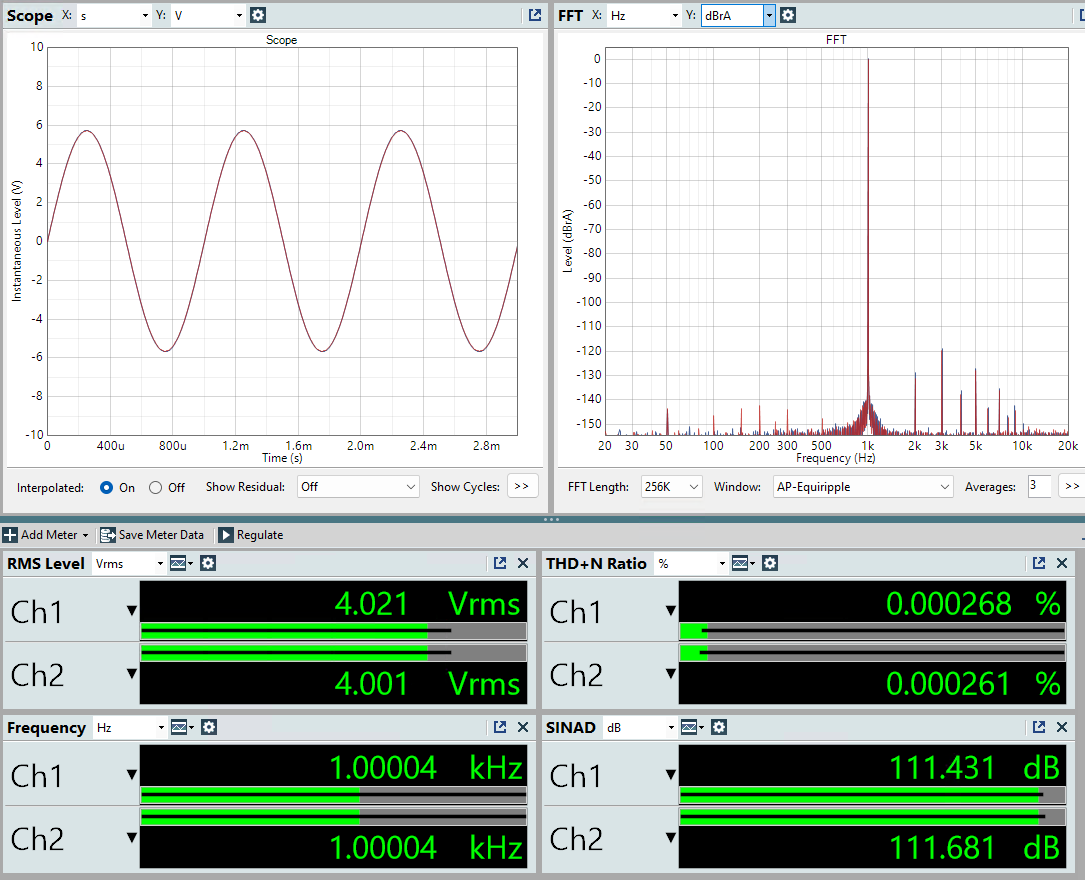
Task: Open FFT Y axis dBrA dropdown
Action: pos(769,15)
